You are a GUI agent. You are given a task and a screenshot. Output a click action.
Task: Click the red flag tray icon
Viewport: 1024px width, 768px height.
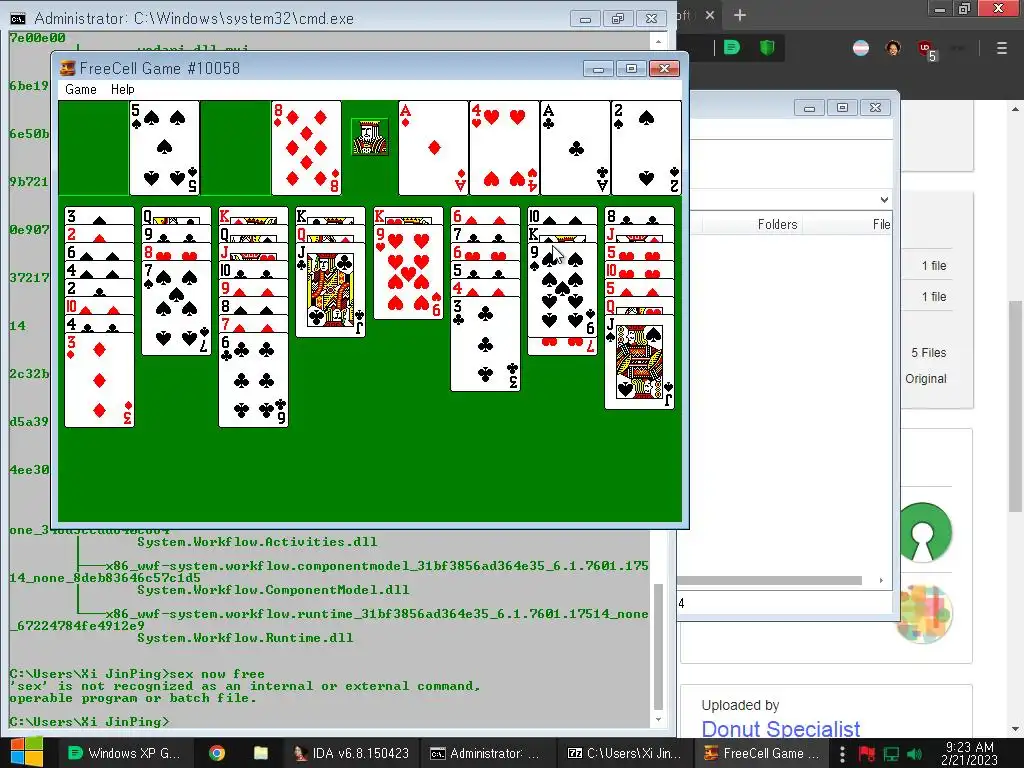[x=867, y=754]
